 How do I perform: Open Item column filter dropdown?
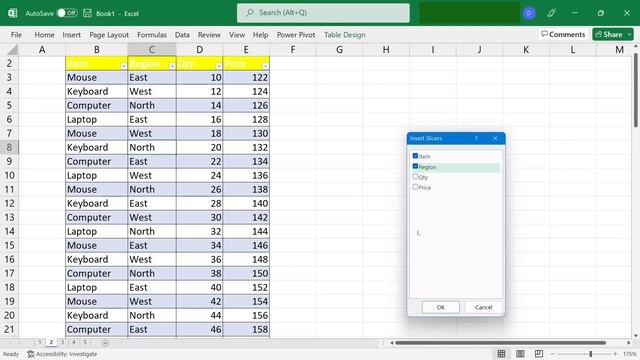[x=123, y=66]
